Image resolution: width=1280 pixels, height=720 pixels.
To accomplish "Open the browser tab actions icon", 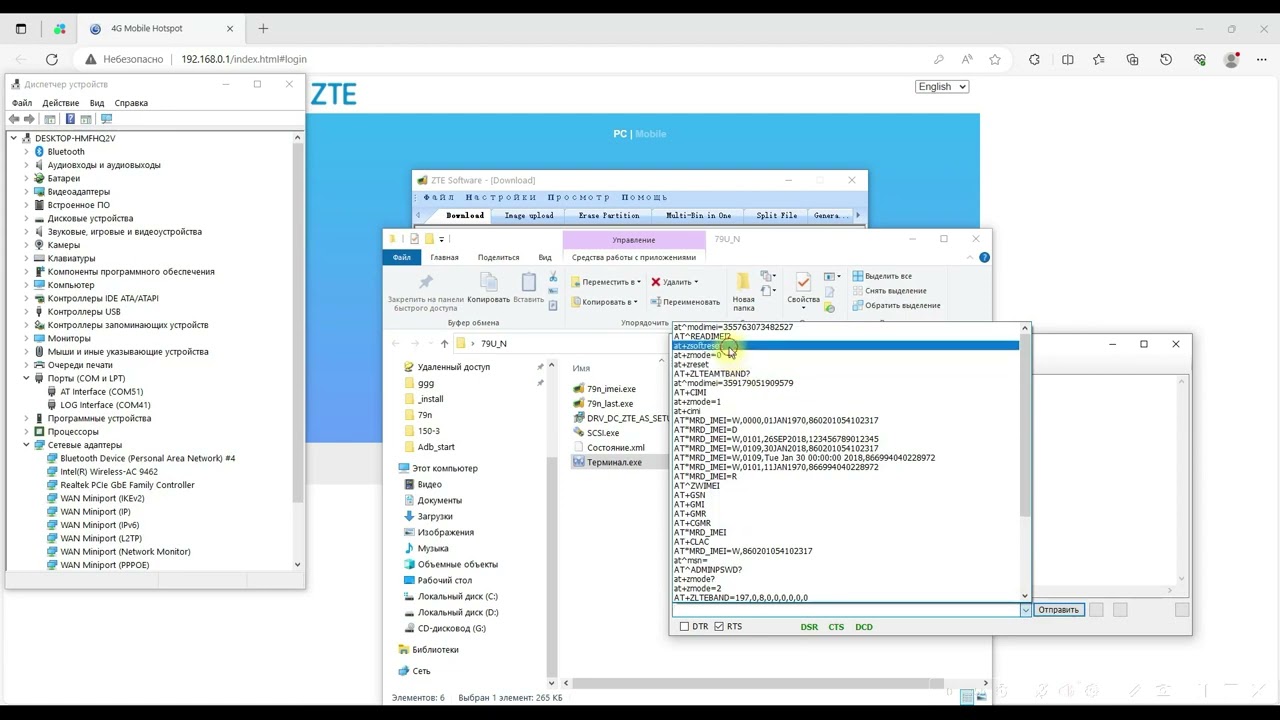I will pos(21,28).
